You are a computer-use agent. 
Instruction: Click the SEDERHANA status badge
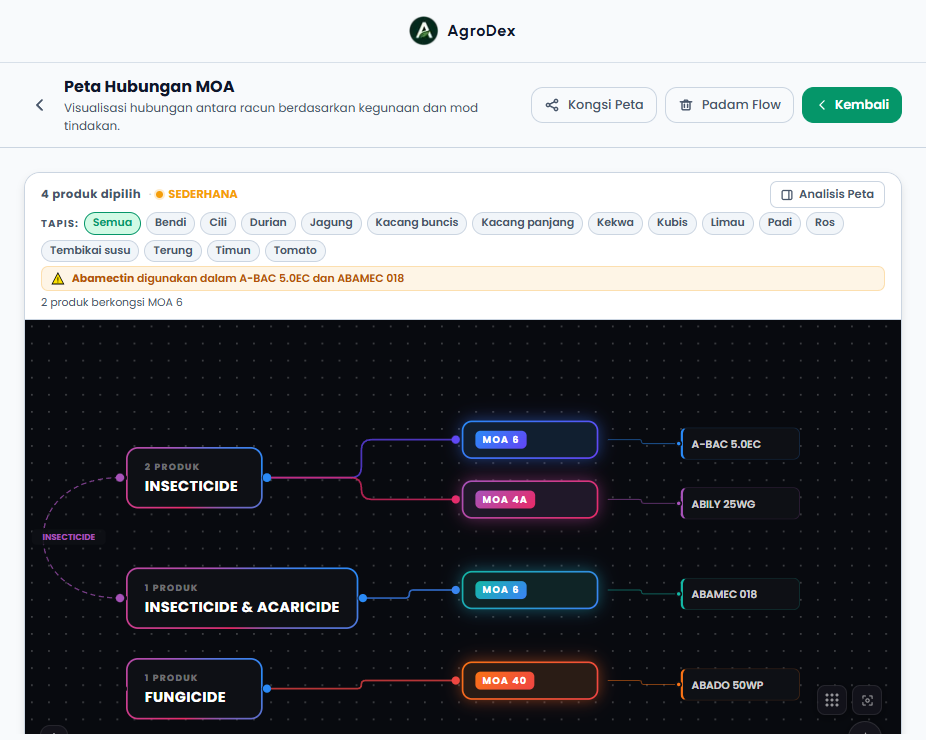tap(197, 194)
